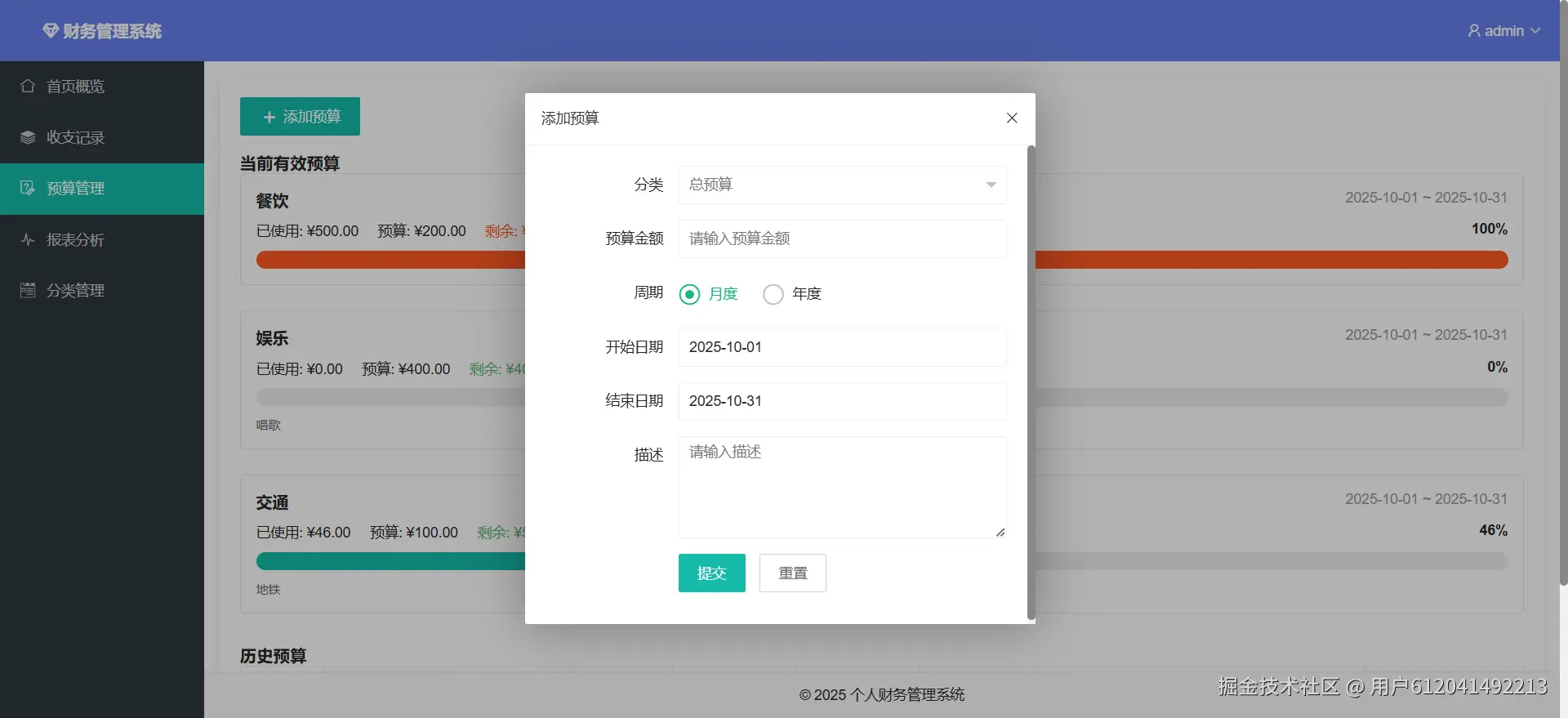
Task: Click the 当前有效预算 heading
Action: click(x=290, y=163)
